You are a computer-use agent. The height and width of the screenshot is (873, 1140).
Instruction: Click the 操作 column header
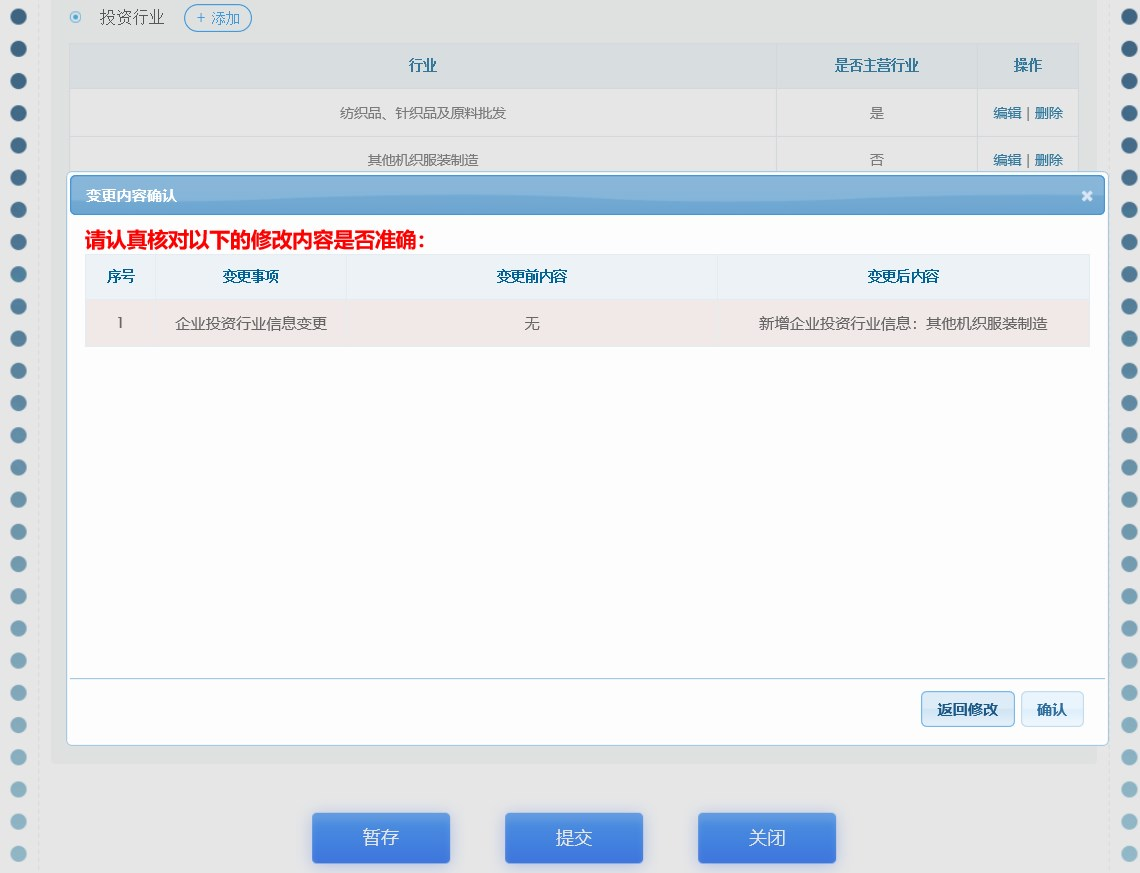click(1028, 66)
